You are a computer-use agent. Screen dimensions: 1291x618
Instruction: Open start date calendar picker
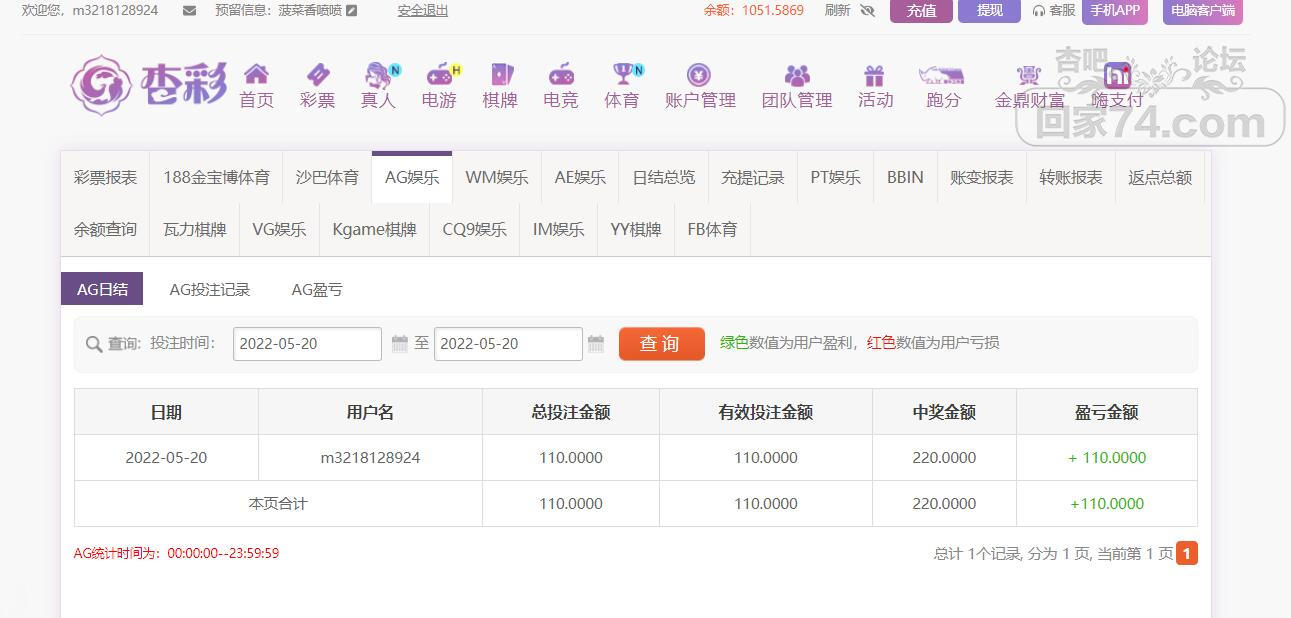point(399,344)
